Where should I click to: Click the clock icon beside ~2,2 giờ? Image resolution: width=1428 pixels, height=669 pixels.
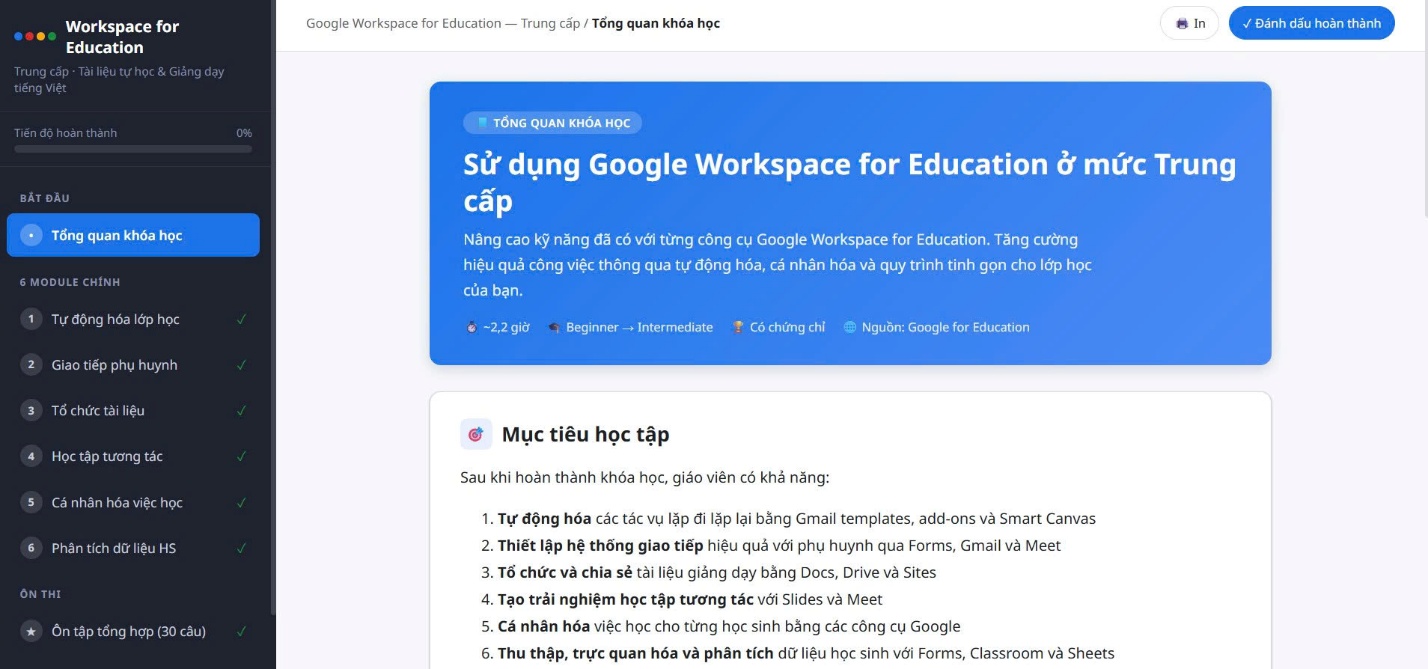(471, 327)
